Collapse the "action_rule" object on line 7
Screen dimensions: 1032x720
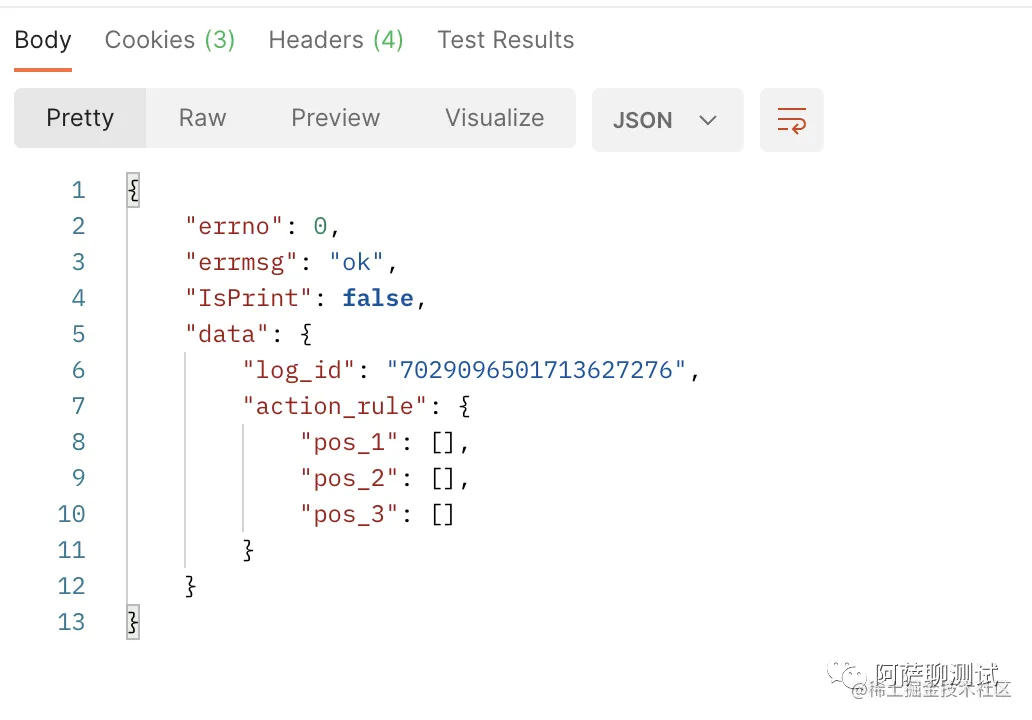[x=464, y=406]
